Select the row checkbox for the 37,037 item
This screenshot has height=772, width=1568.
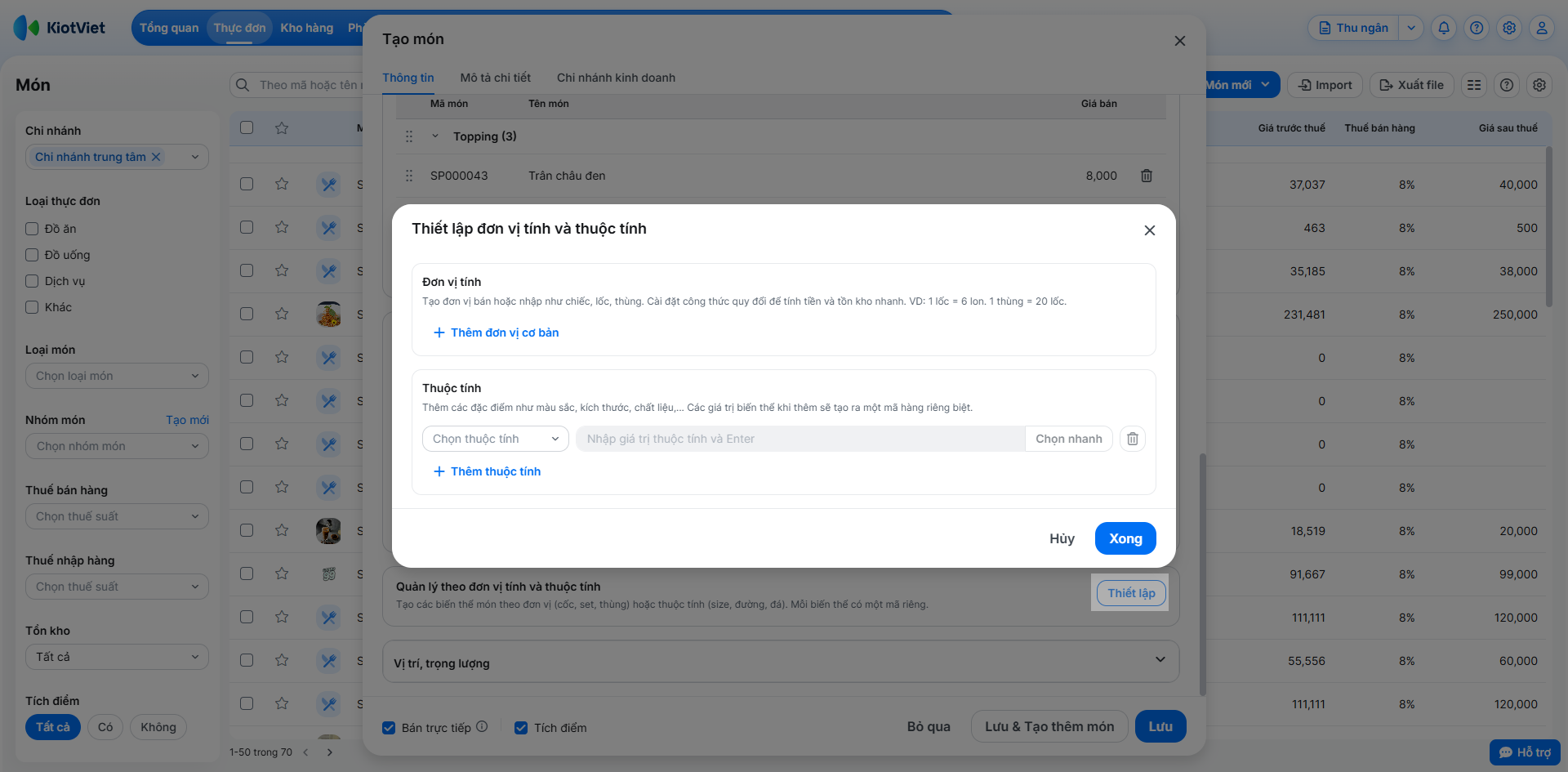point(247,184)
